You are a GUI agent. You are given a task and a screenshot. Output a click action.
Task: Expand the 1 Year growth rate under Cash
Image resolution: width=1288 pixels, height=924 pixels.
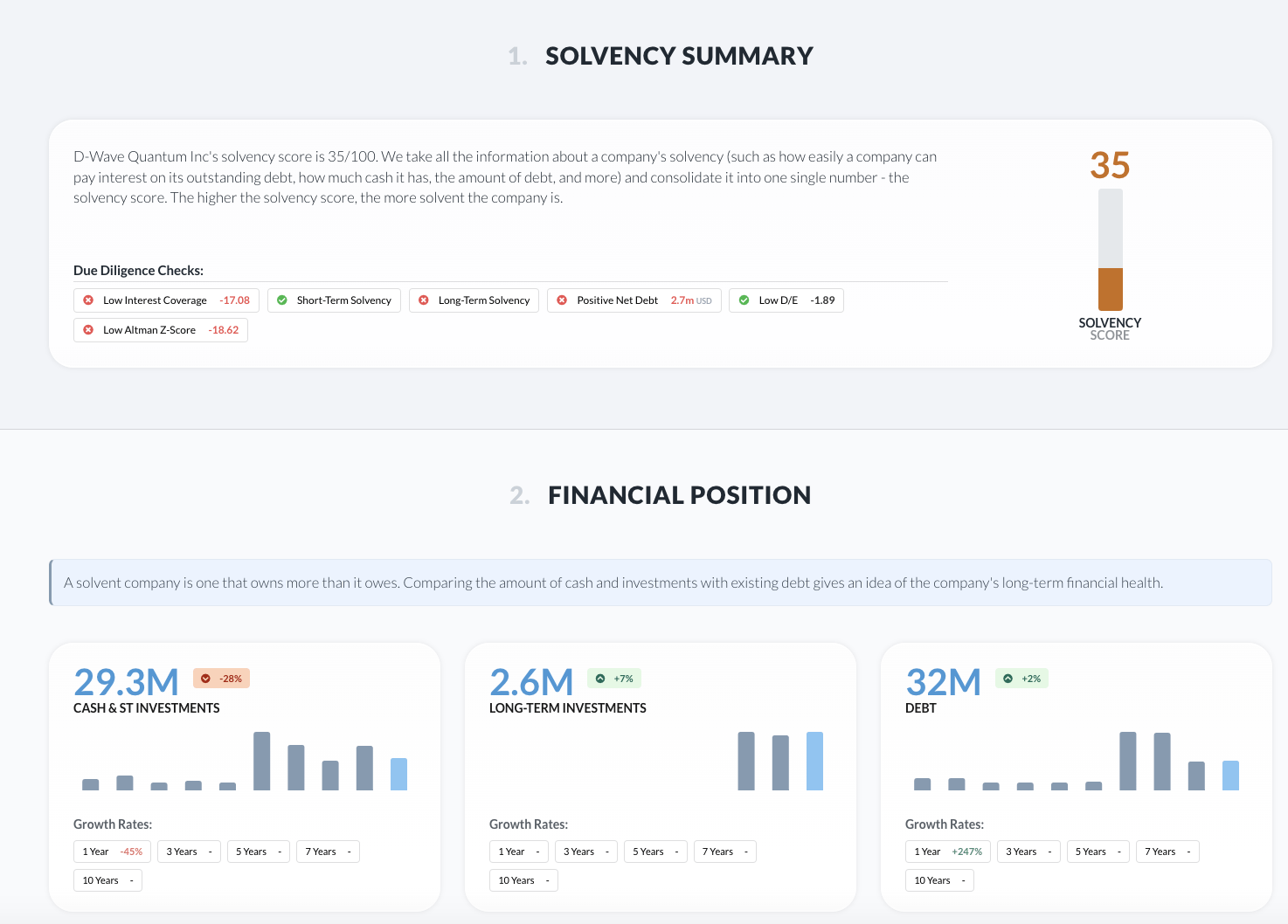coord(111,851)
